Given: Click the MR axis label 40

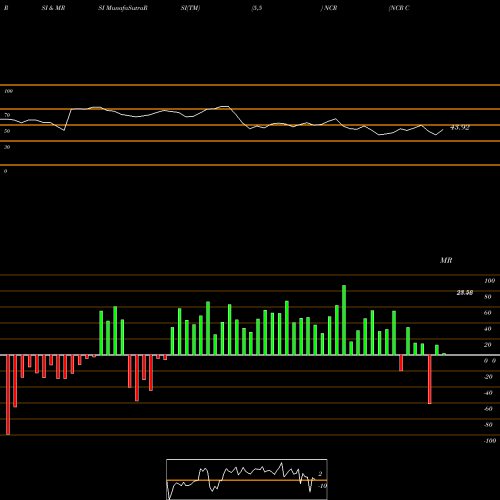Looking at the screenshot, I should (488, 329).
